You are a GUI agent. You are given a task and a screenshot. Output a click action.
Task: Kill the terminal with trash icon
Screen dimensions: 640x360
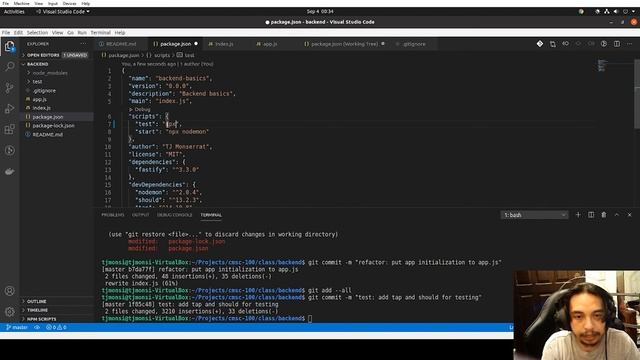(x=604, y=215)
